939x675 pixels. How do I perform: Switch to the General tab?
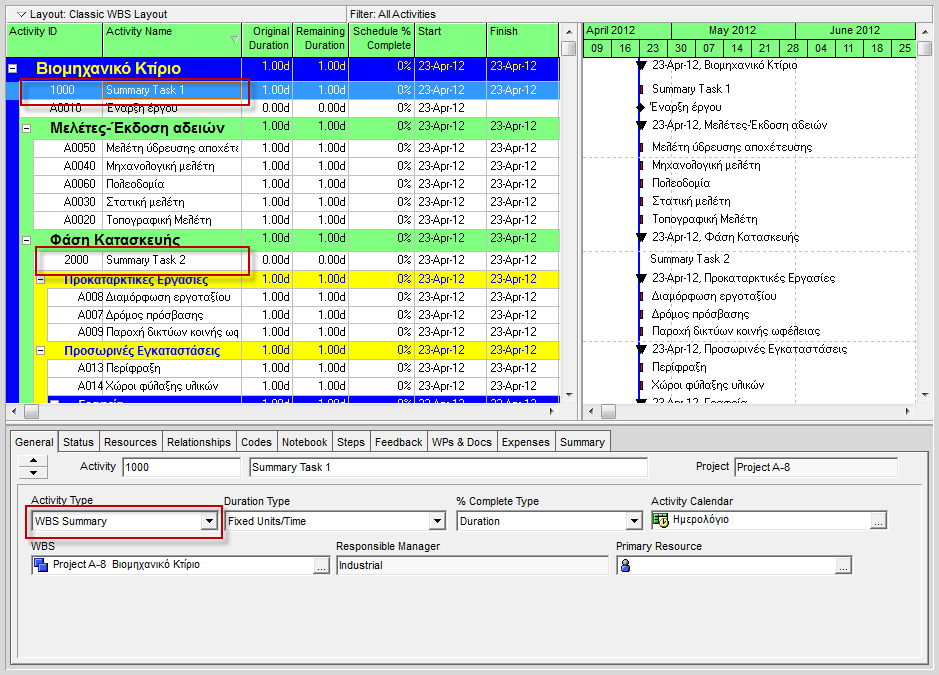(34, 442)
